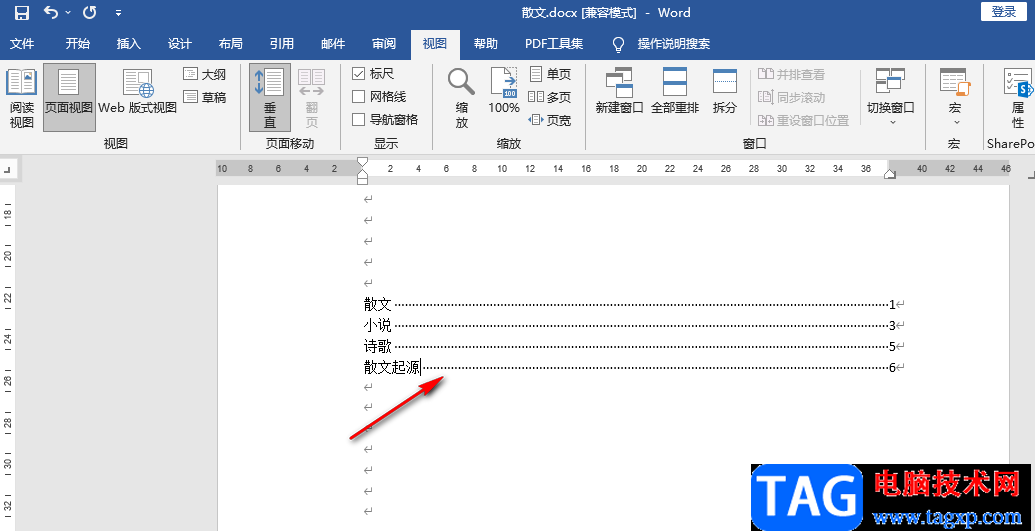The height and width of the screenshot is (531, 1035).
Task: Click the 属性 SharePoint properties icon
Action: 1017,98
